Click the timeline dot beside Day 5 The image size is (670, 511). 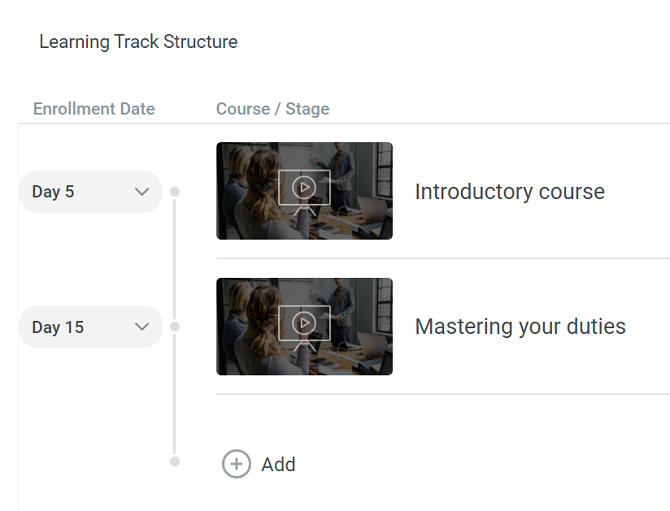(x=175, y=191)
